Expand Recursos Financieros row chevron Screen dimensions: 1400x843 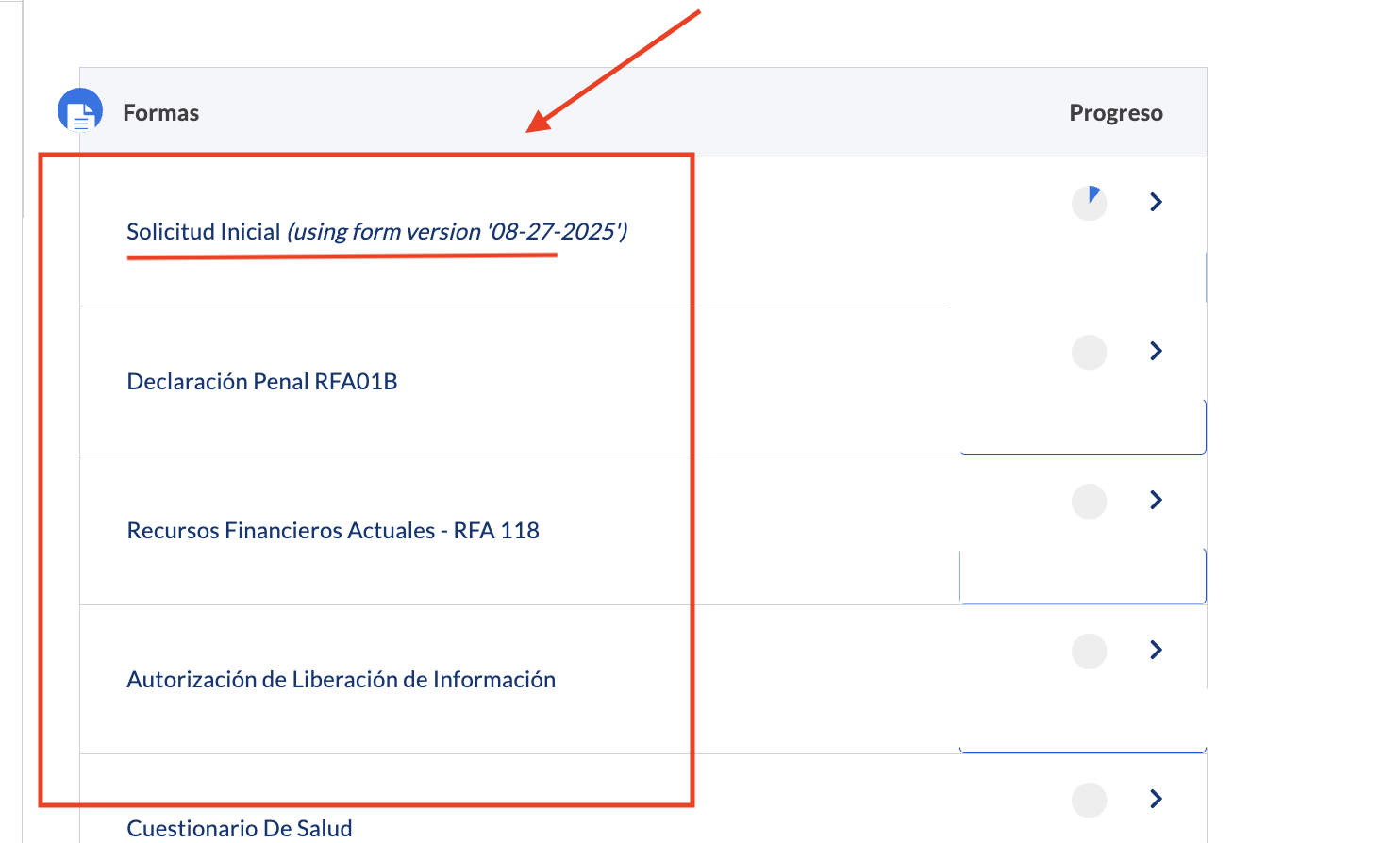click(1156, 500)
